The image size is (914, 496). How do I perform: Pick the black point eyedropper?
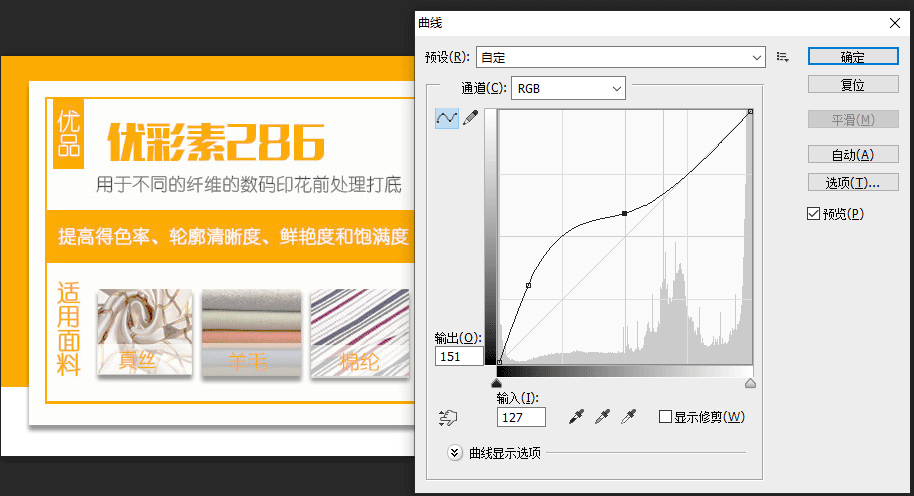tap(577, 417)
